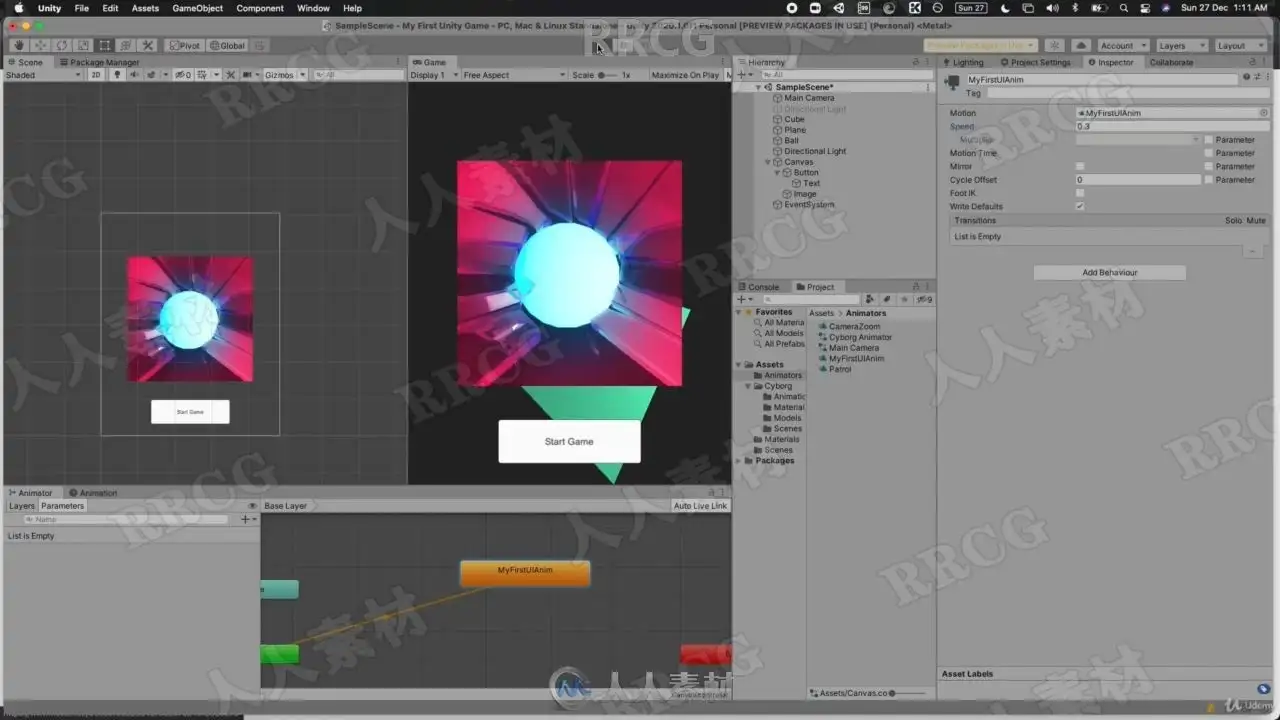
Task: Select the Hand tool in the toolbar
Action: 19,45
